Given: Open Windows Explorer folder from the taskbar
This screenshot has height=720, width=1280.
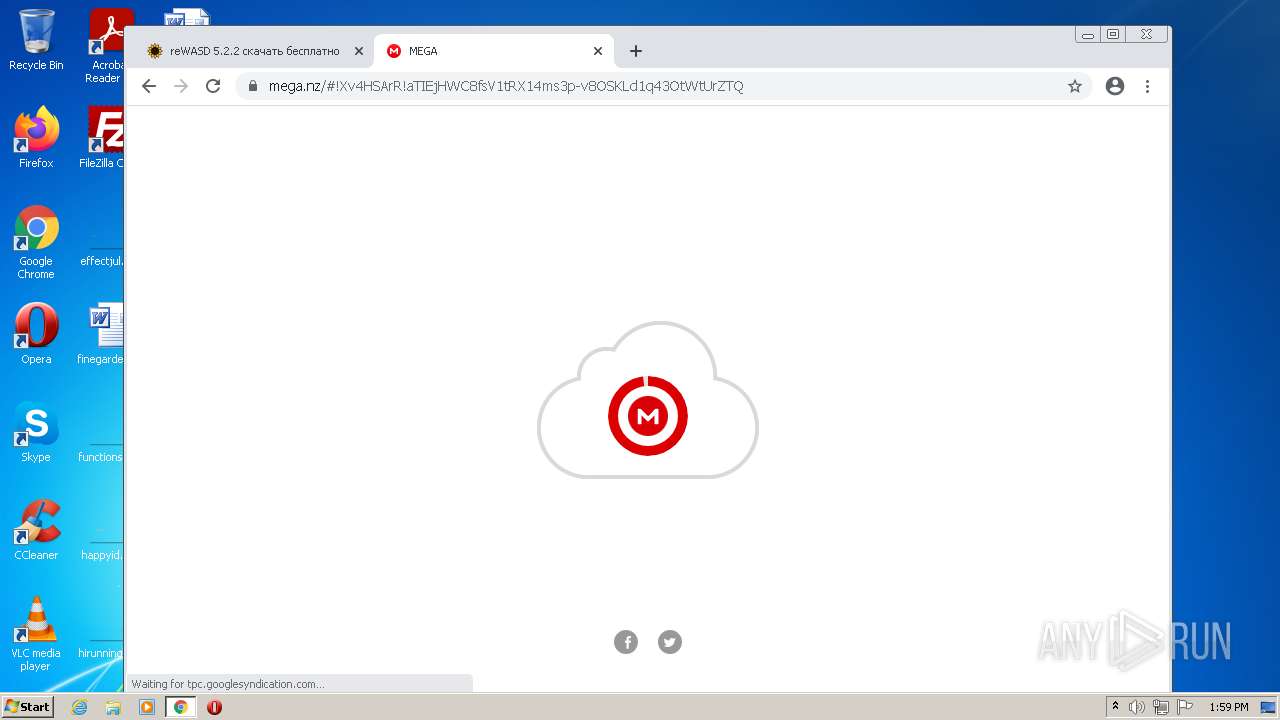Looking at the screenshot, I should pyautogui.click(x=113, y=707).
